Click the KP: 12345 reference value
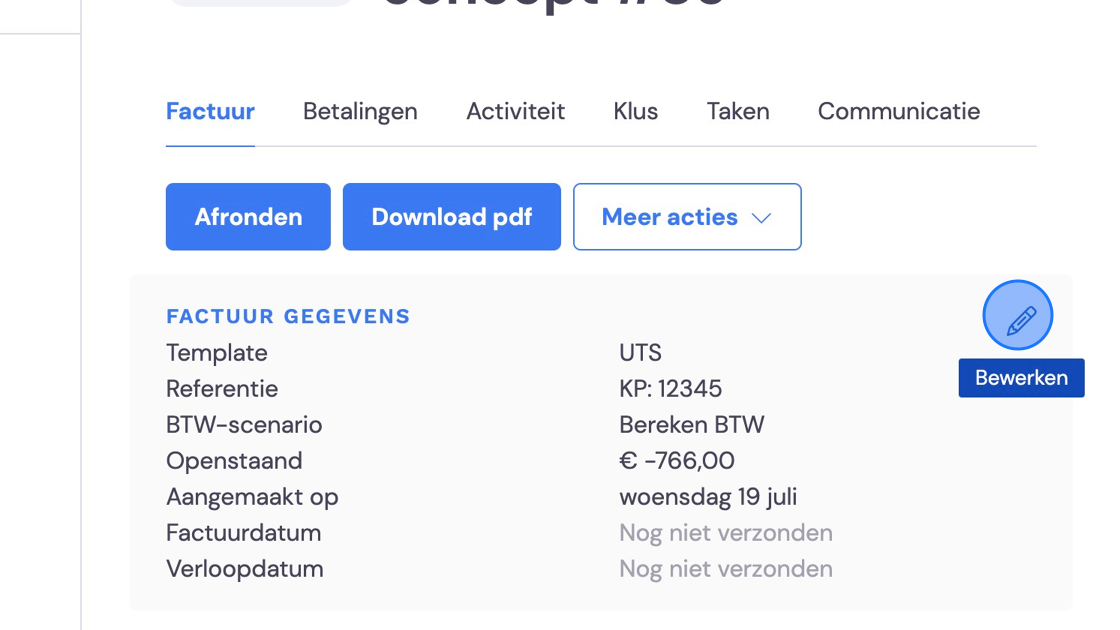Screen dimensions: 1120x630 671,389
